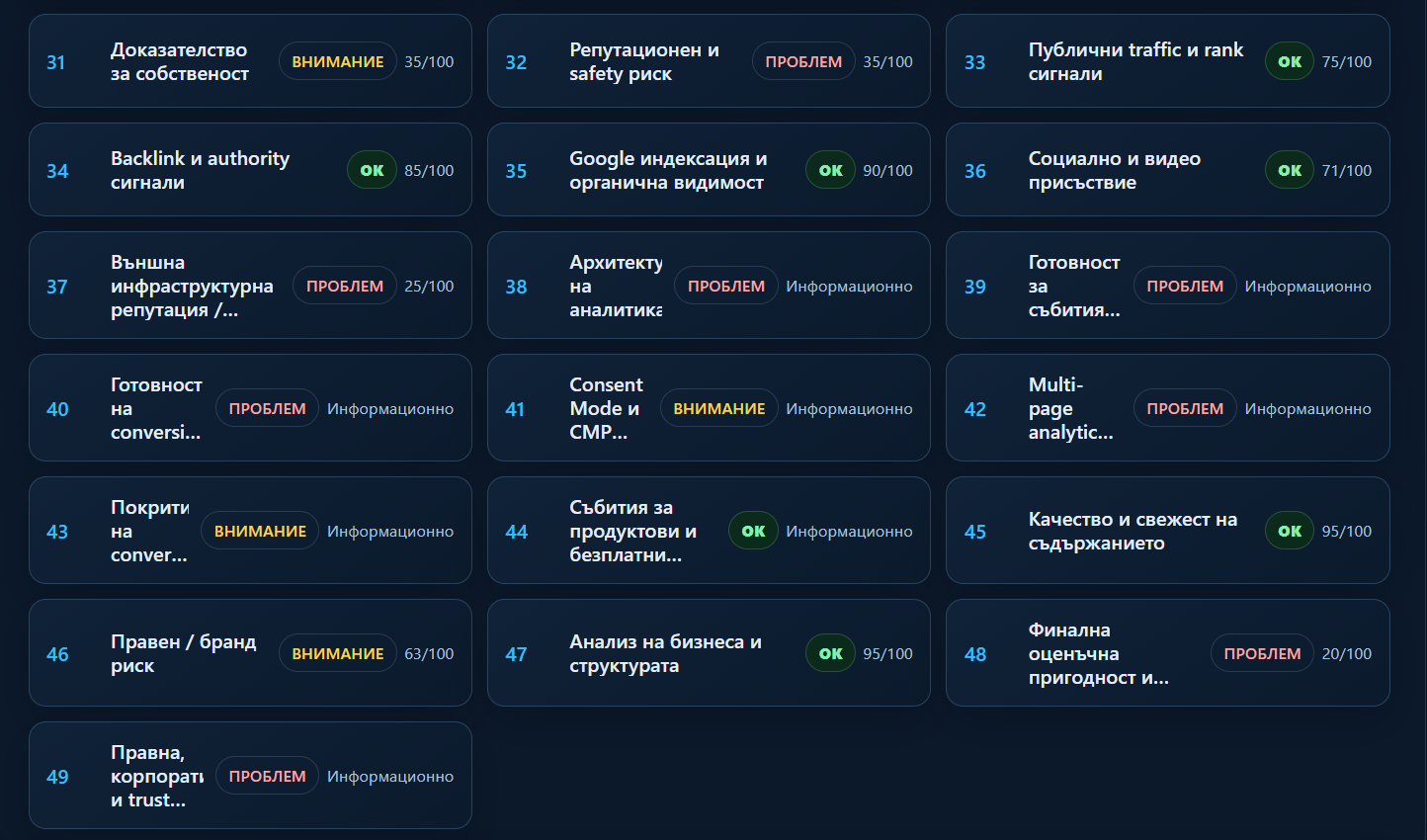Click the ПРОБЛЕМ badge on card 40
This screenshot has height=840, width=1427.
click(268, 408)
